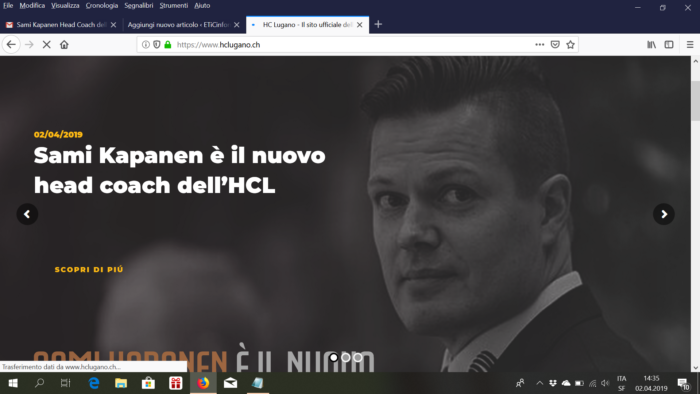Save page to Pocket
Viewport: 700px width, 394px height.
tap(555, 45)
